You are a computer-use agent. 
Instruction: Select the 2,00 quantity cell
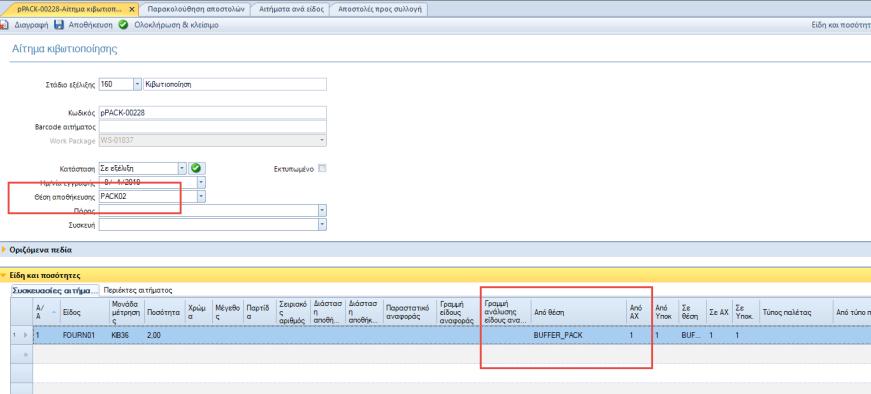point(164,336)
